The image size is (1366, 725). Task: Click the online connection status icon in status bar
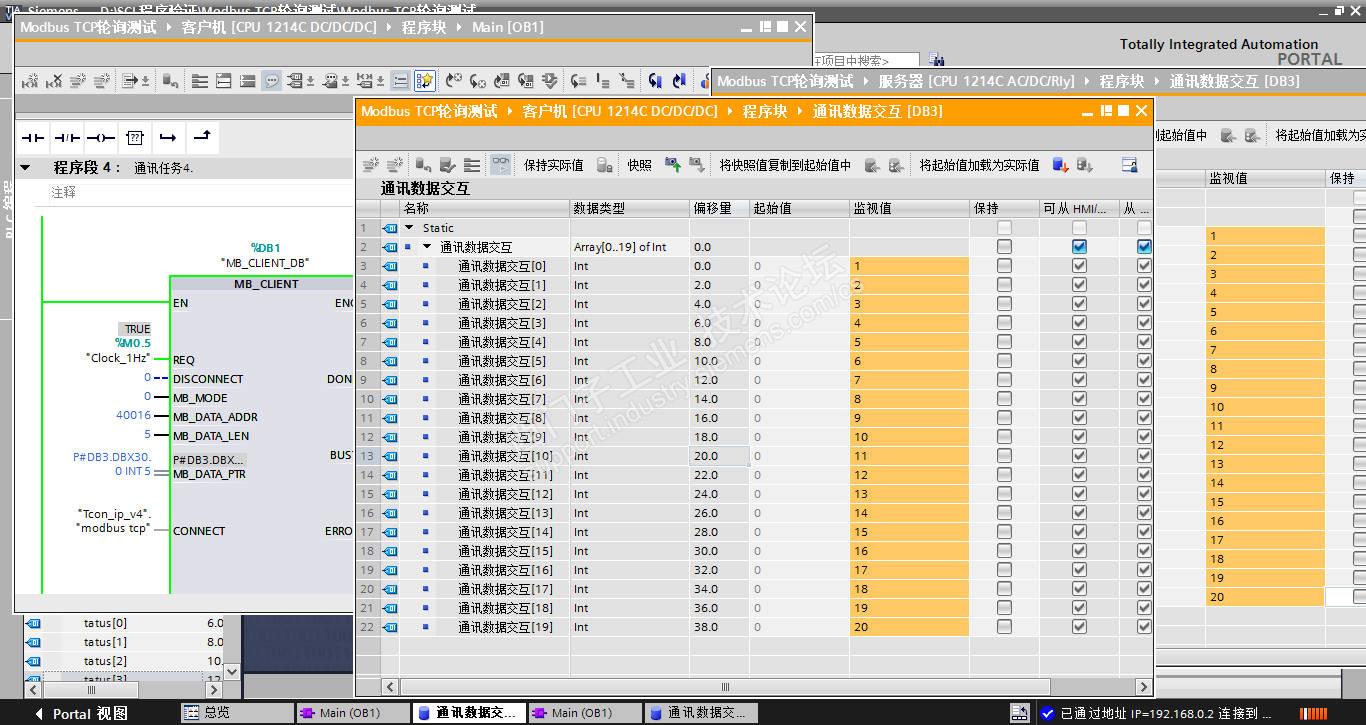pos(1047,713)
